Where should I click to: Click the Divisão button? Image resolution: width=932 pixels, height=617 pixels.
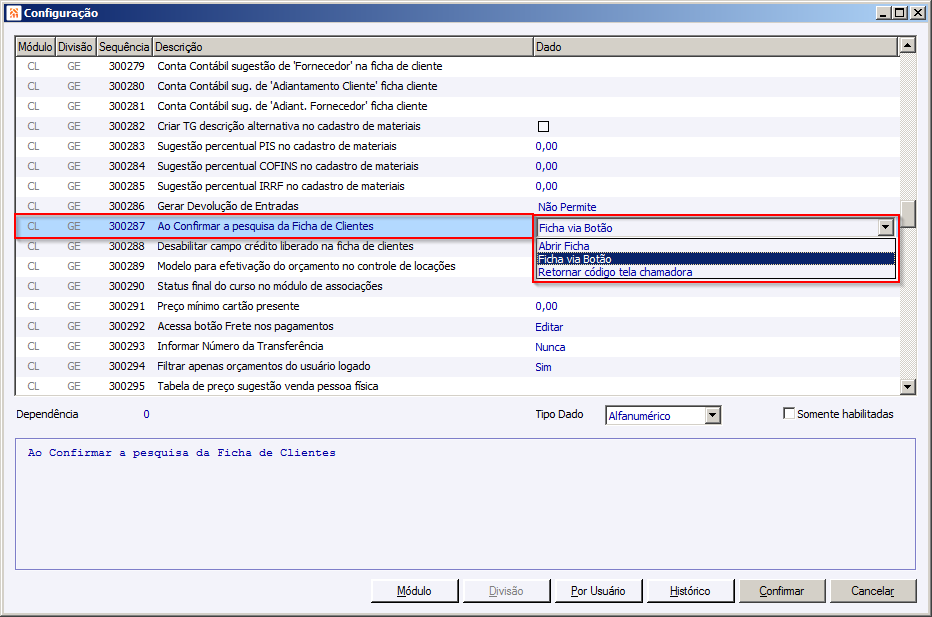506,591
